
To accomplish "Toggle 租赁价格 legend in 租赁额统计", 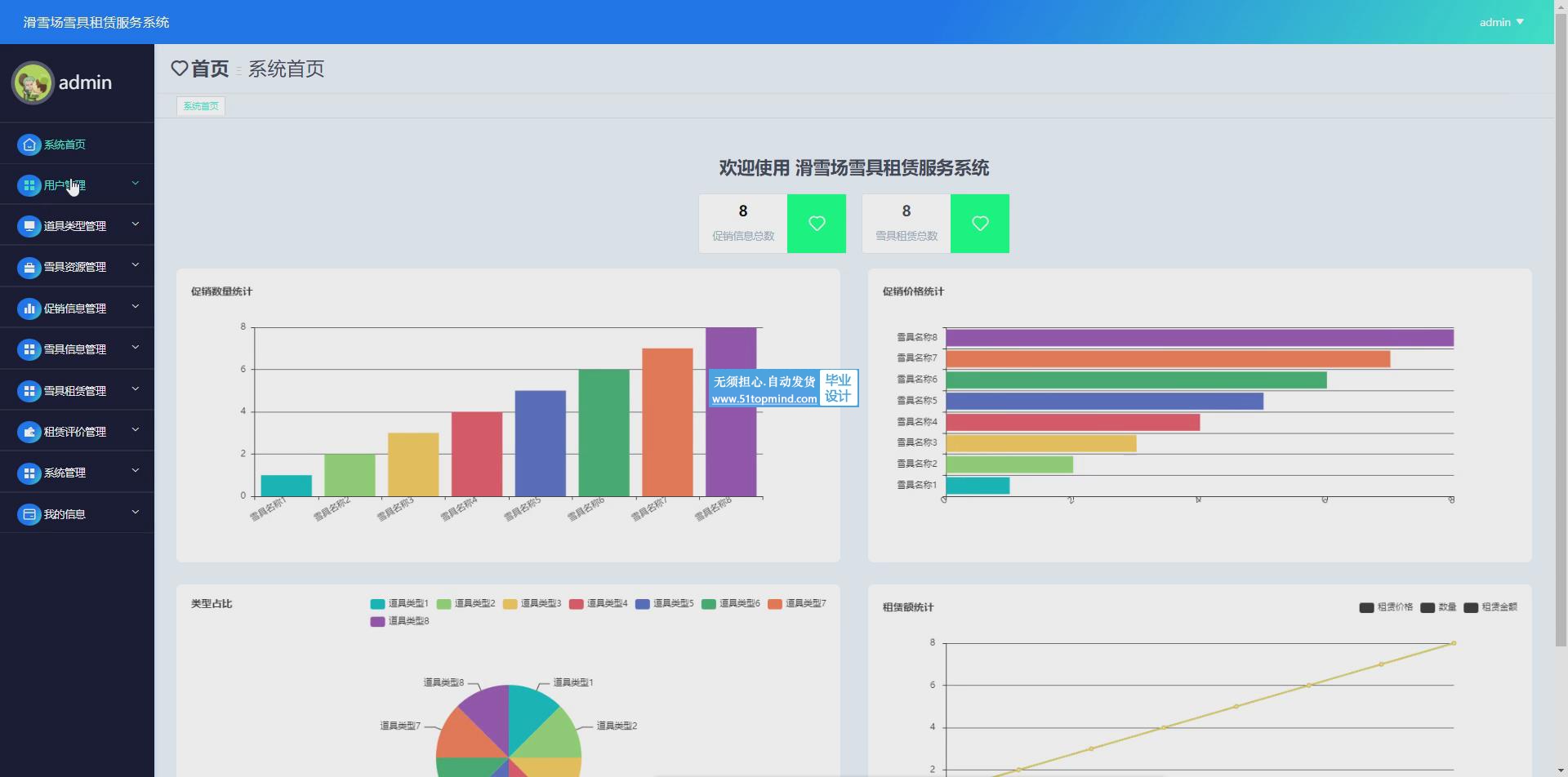I will point(1386,607).
